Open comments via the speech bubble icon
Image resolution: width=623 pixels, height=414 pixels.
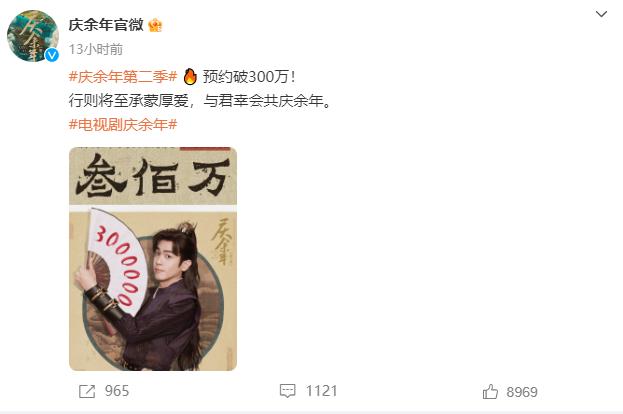pos(288,391)
